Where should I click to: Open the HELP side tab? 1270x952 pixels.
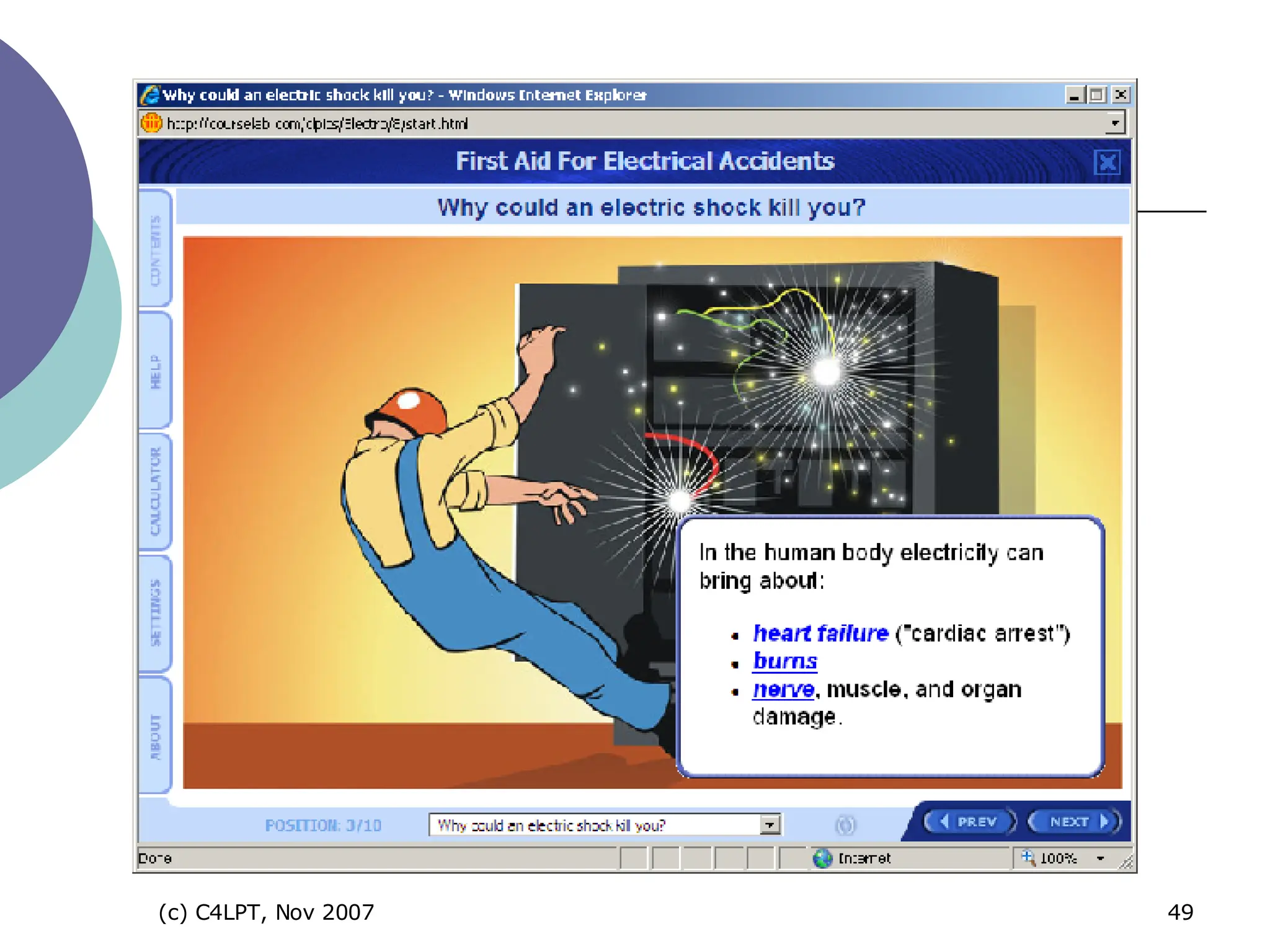pos(155,371)
